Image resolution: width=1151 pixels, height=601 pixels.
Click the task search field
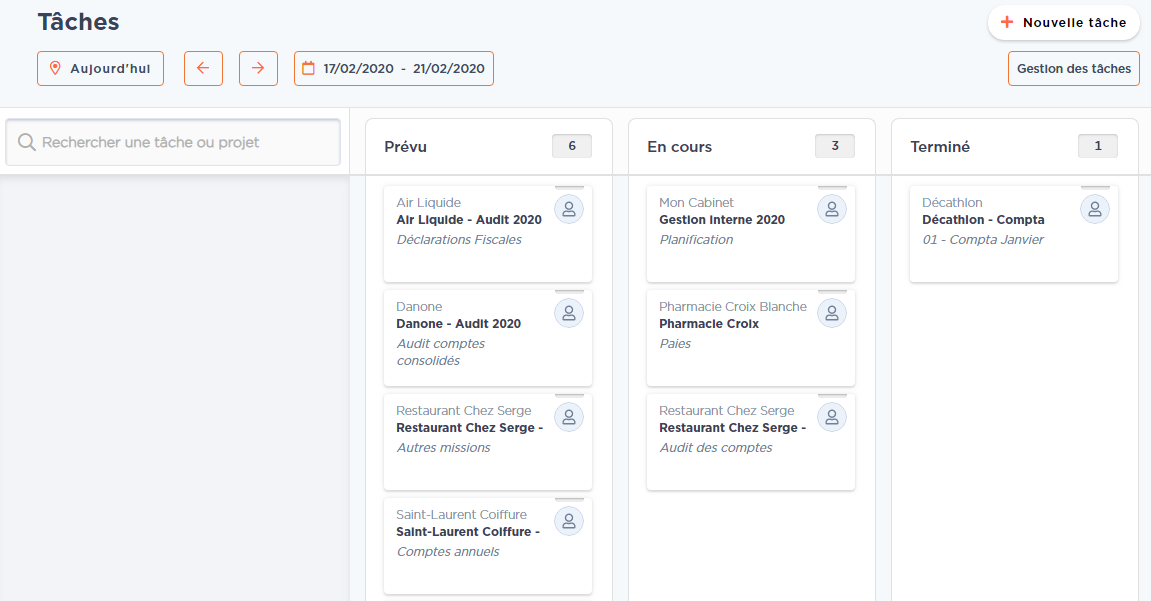click(173, 142)
